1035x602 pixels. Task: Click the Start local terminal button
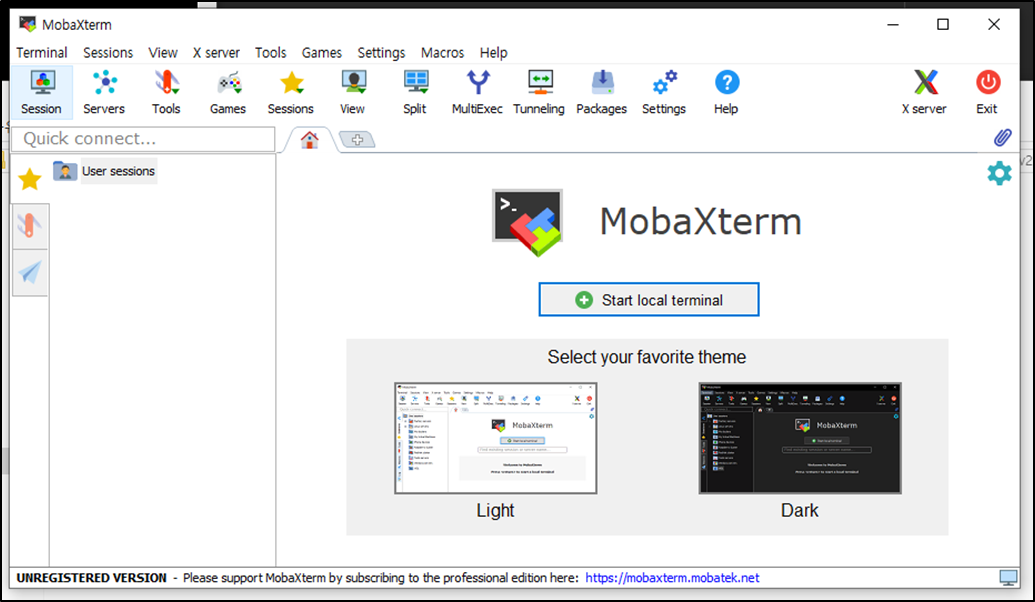pyautogui.click(x=649, y=300)
